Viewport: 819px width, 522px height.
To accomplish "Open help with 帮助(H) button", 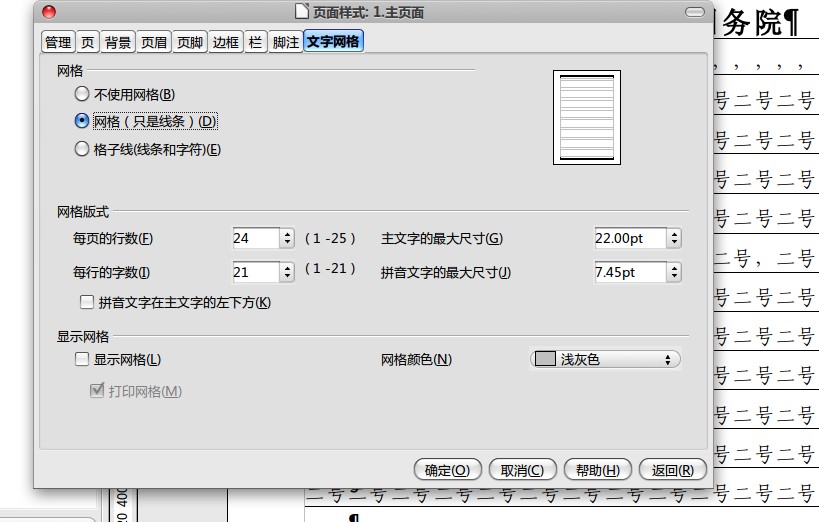I will coord(598,470).
